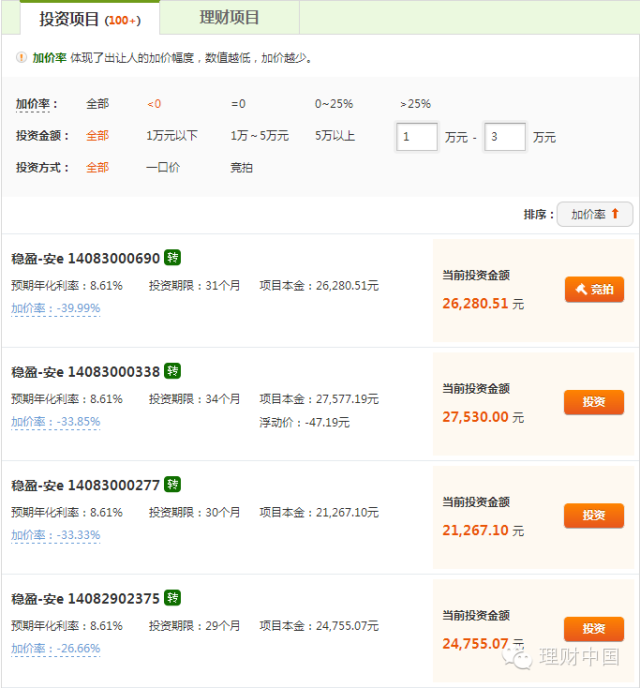Click the minimum amount input field
Viewport: 640px width, 688px height.
[416, 137]
